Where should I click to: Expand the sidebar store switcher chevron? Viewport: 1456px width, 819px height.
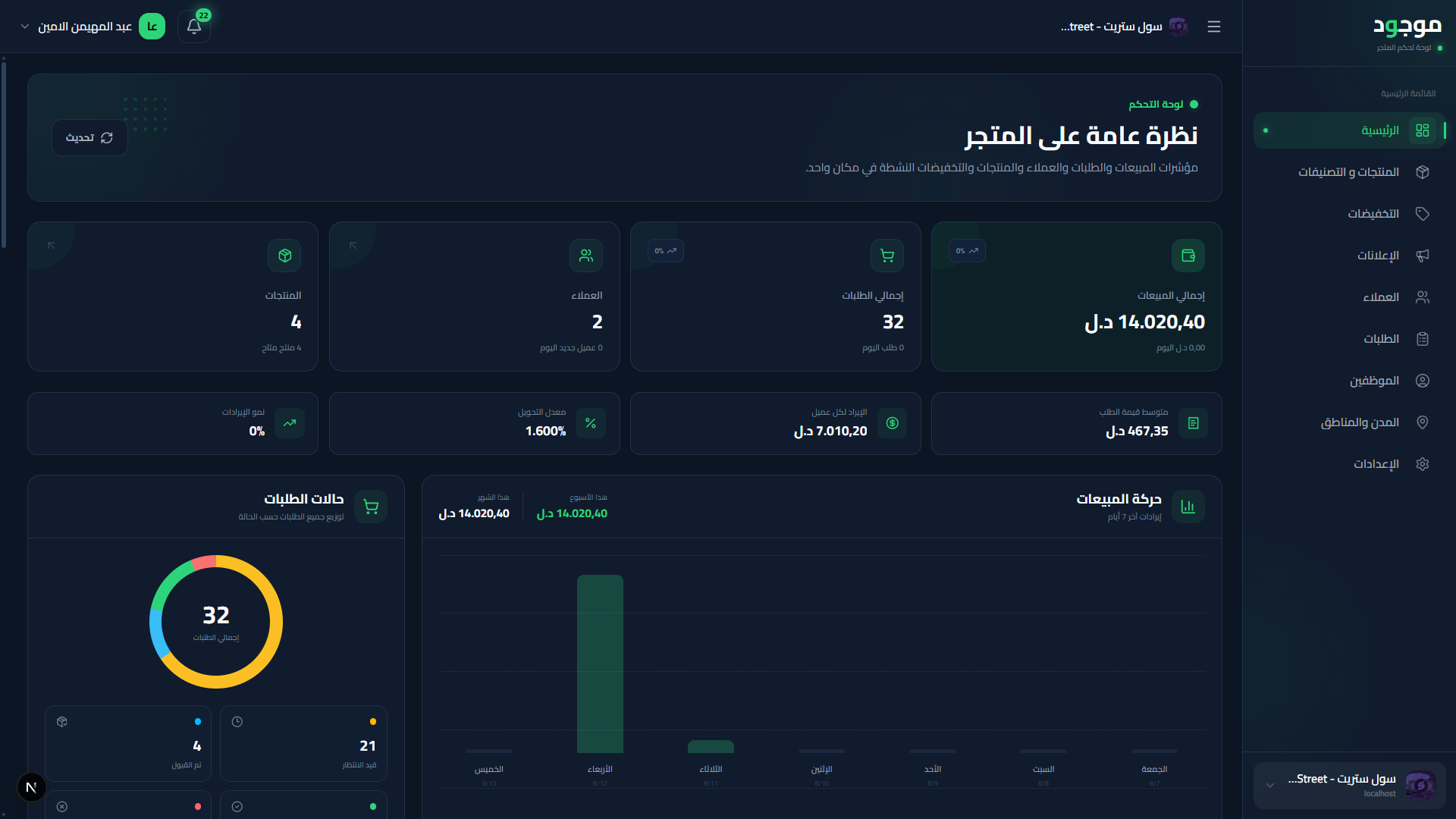1269,786
